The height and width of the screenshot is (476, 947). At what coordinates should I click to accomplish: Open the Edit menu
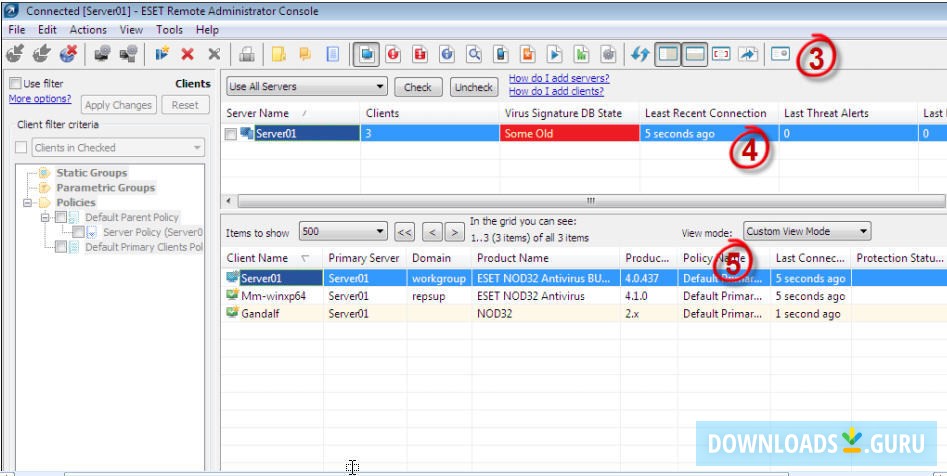[x=47, y=30]
